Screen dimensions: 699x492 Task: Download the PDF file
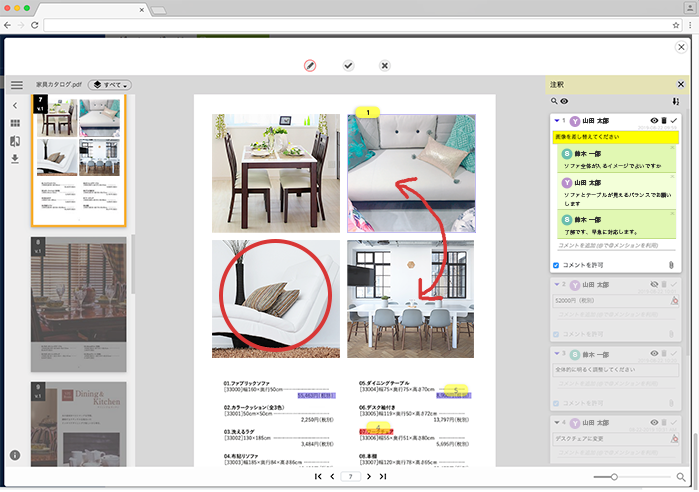point(16,159)
